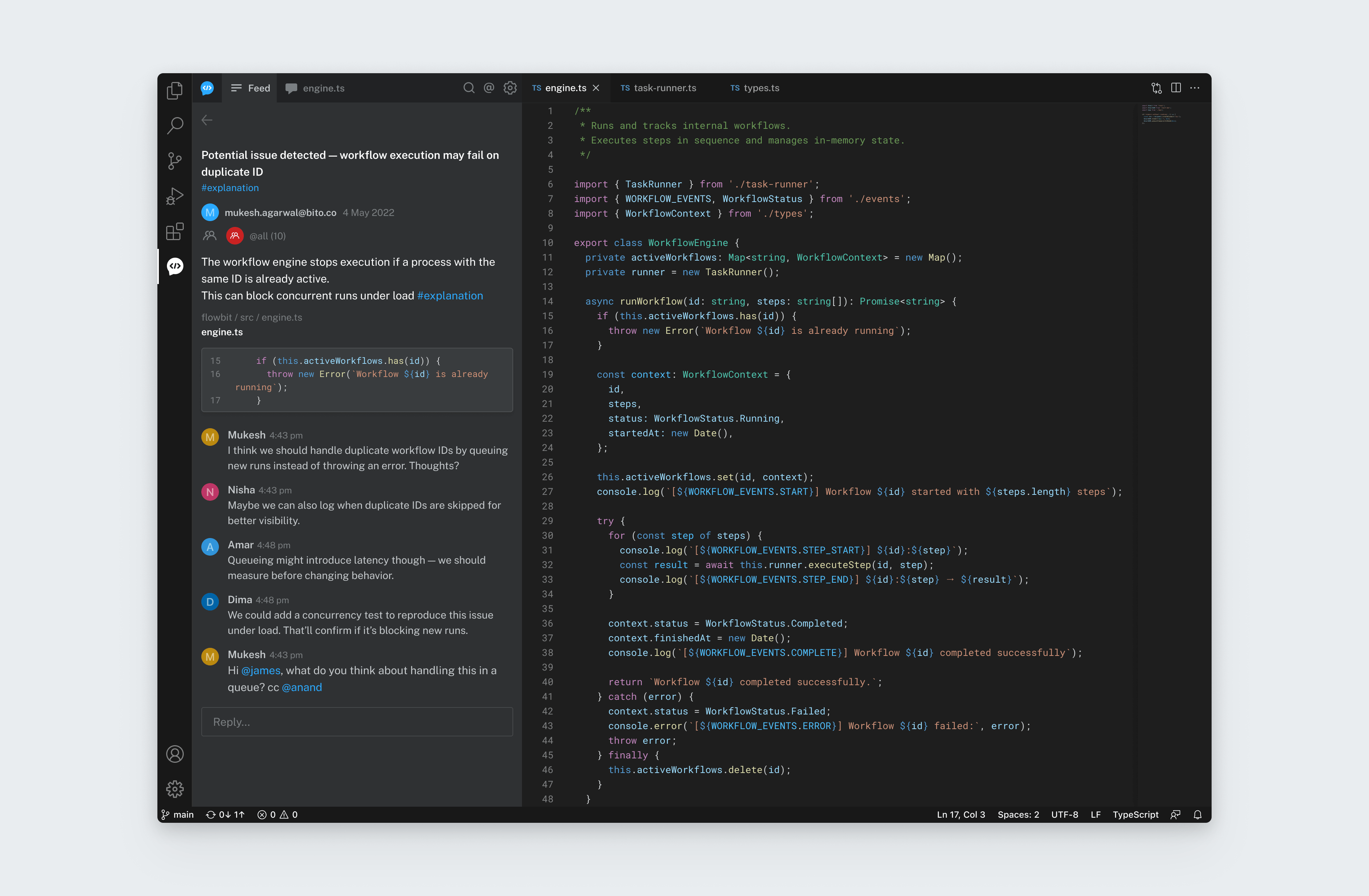
Task: Click the #explanation tag under the title
Action: click(x=230, y=187)
